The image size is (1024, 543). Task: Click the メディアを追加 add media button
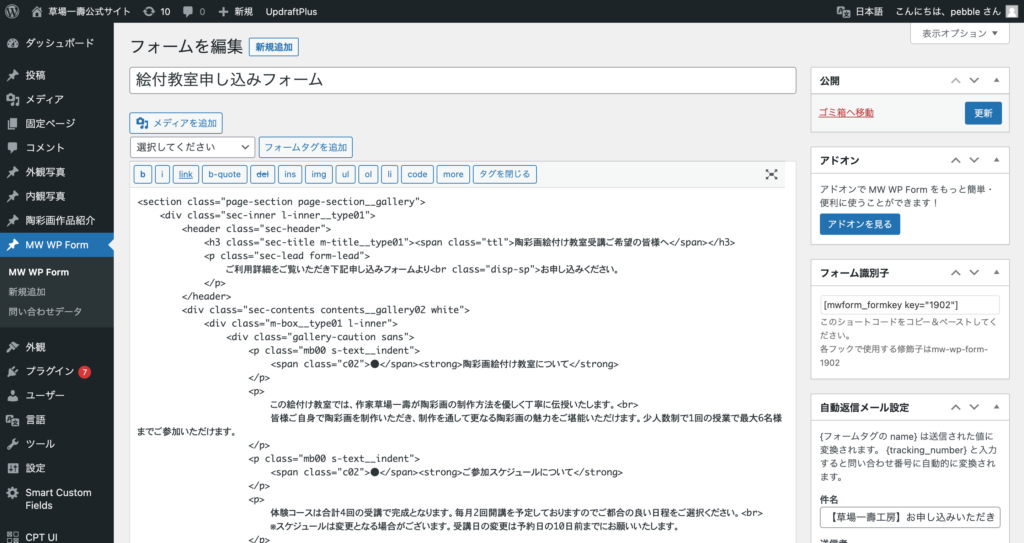pyautogui.click(x=176, y=123)
